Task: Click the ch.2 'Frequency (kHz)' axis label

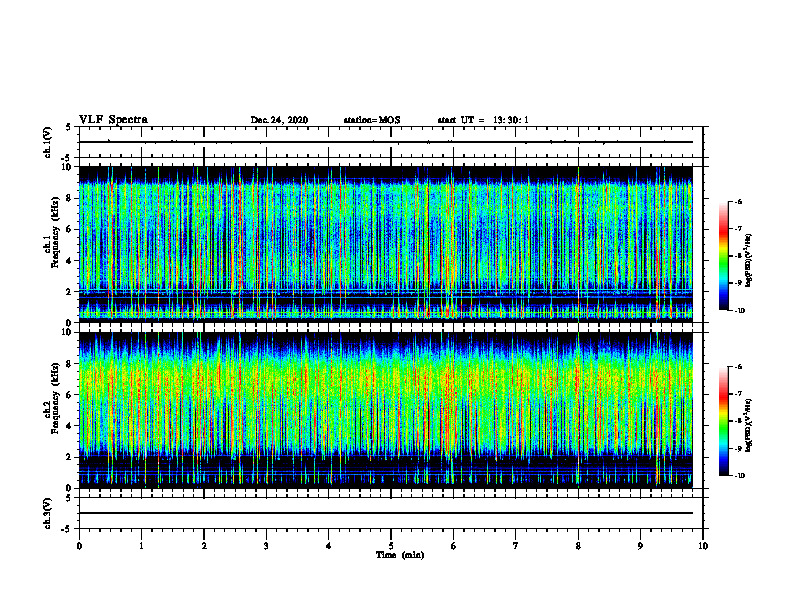Action: [55, 398]
